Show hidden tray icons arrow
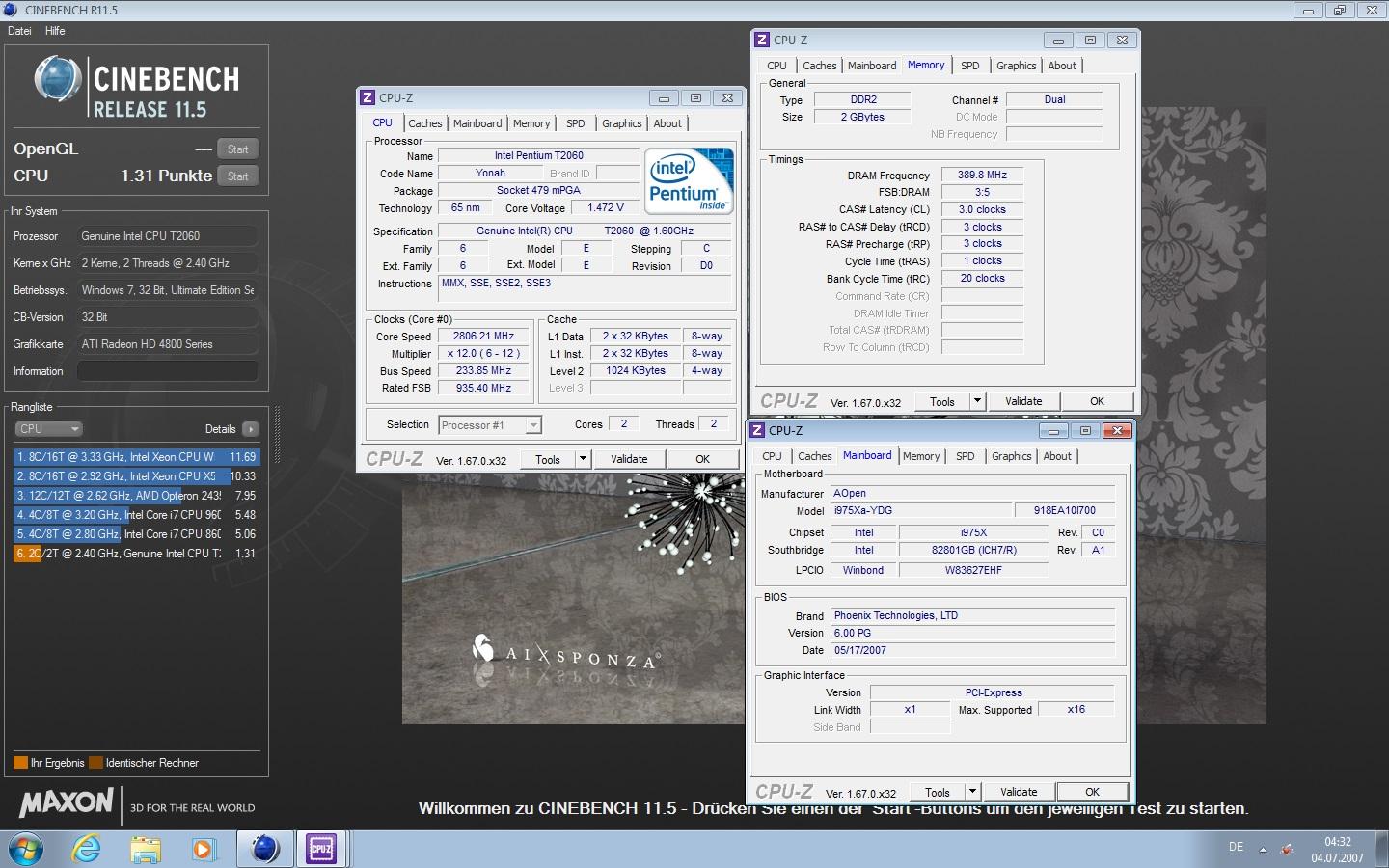1389x868 pixels. (x=1263, y=850)
